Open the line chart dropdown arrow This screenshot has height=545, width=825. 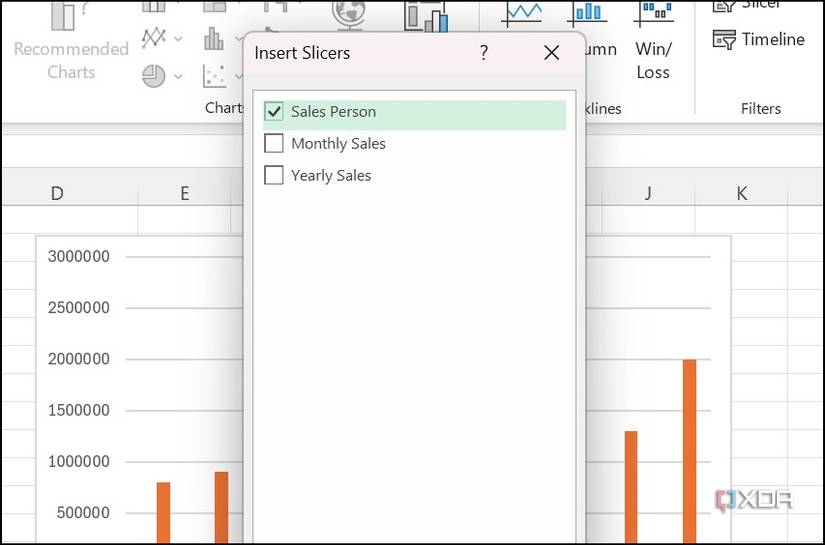tap(178, 38)
